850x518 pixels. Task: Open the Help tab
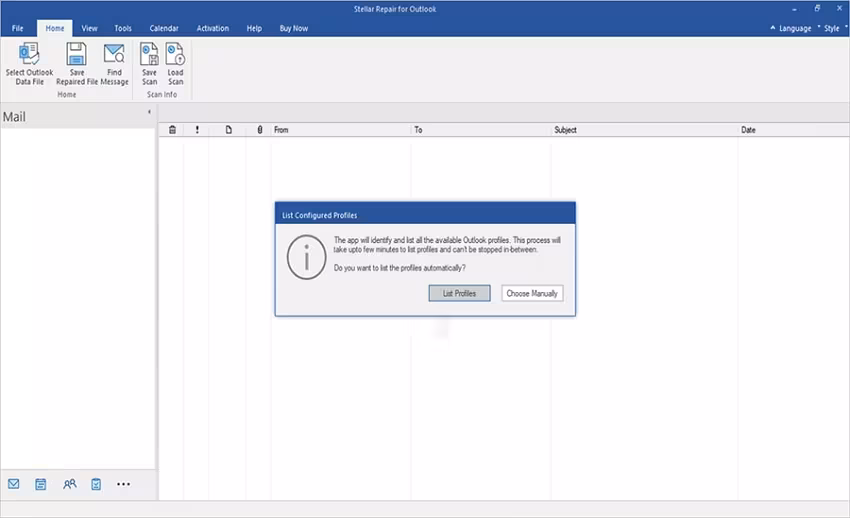pos(254,28)
